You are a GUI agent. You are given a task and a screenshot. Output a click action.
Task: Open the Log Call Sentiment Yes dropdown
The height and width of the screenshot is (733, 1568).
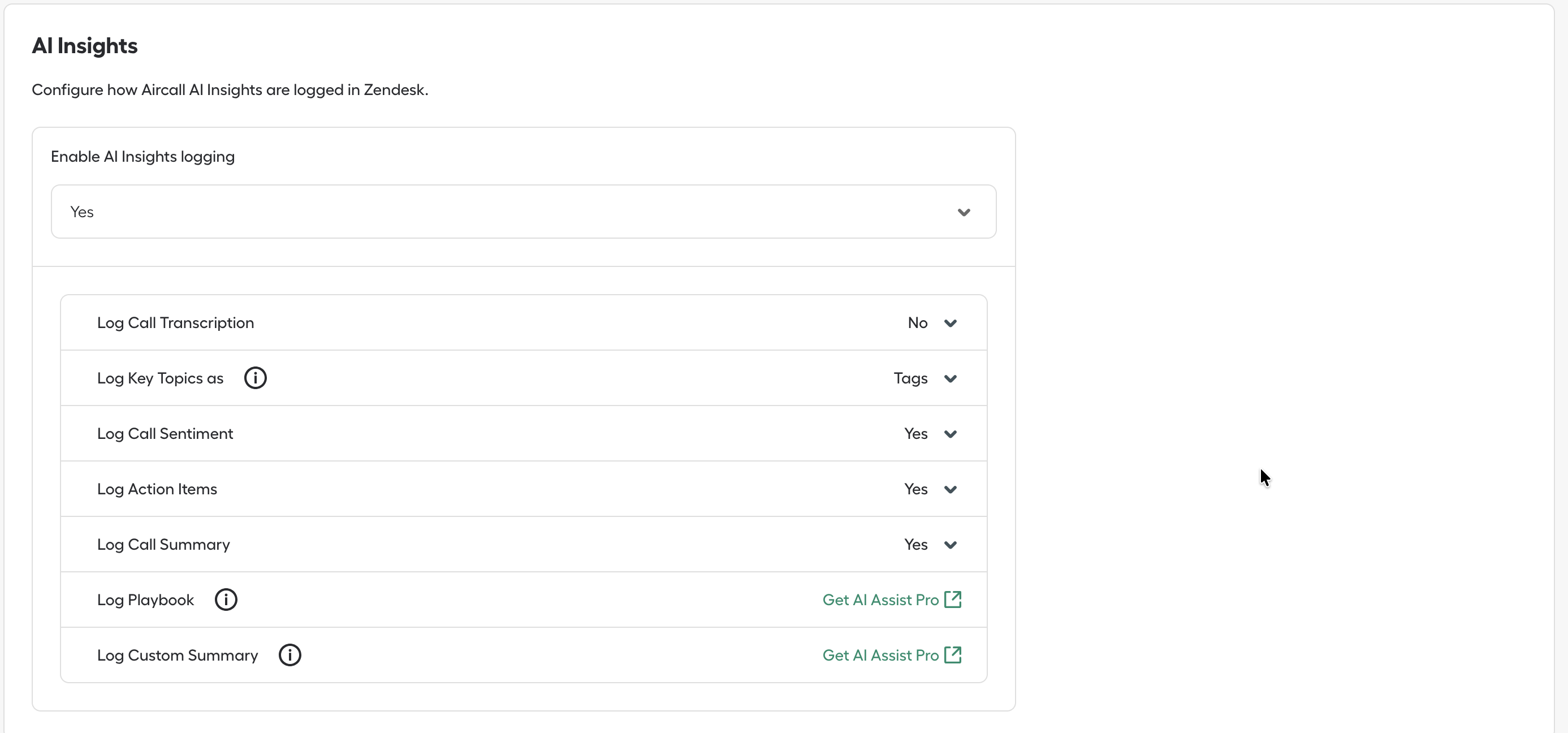(930, 434)
